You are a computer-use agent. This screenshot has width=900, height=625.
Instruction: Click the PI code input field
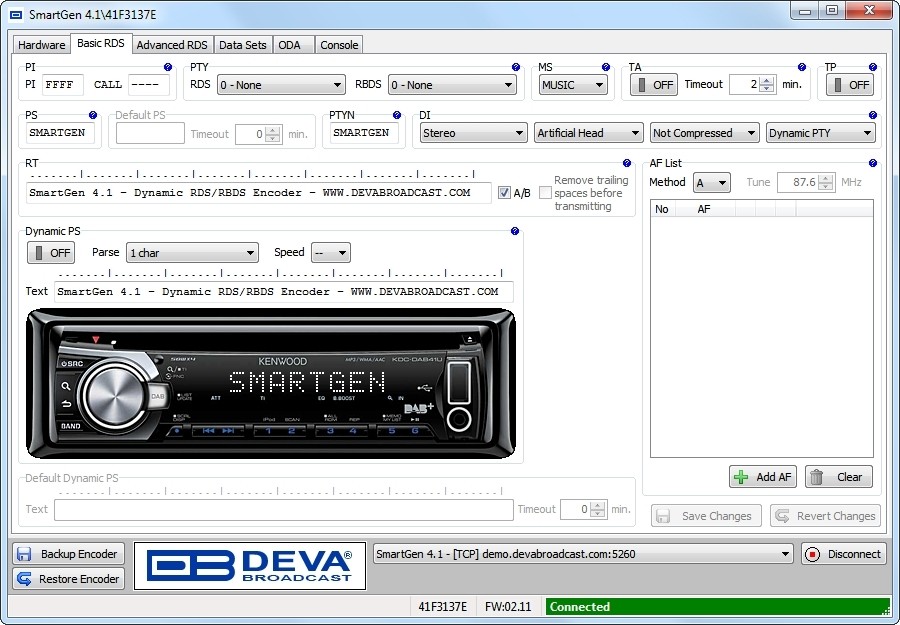(63, 85)
